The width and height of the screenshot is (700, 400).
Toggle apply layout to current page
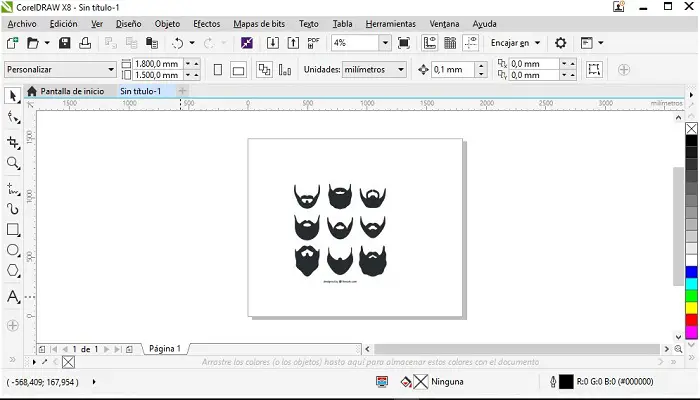pos(285,70)
